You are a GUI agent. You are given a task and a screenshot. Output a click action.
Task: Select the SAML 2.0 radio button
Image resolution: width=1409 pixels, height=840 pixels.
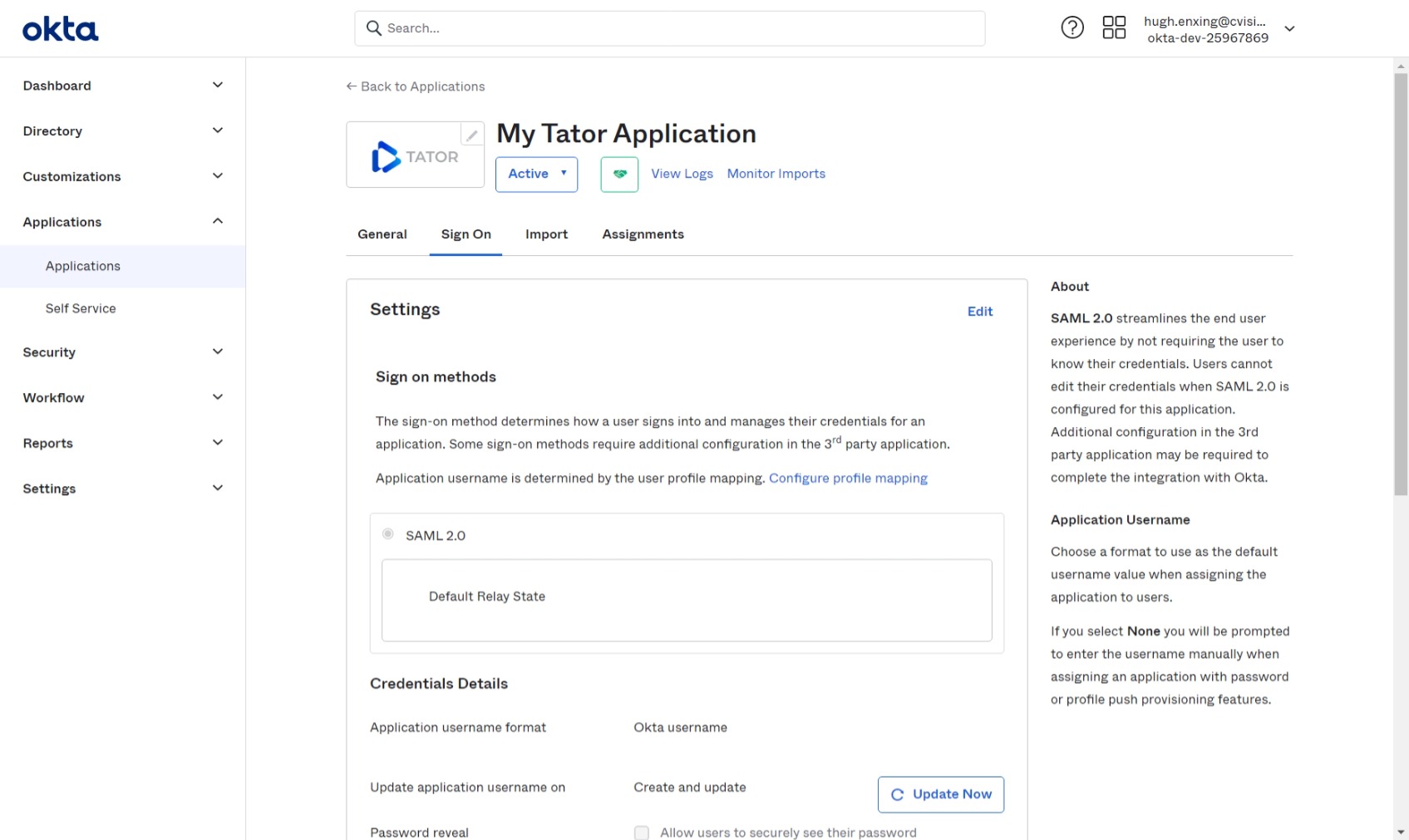[388, 534]
